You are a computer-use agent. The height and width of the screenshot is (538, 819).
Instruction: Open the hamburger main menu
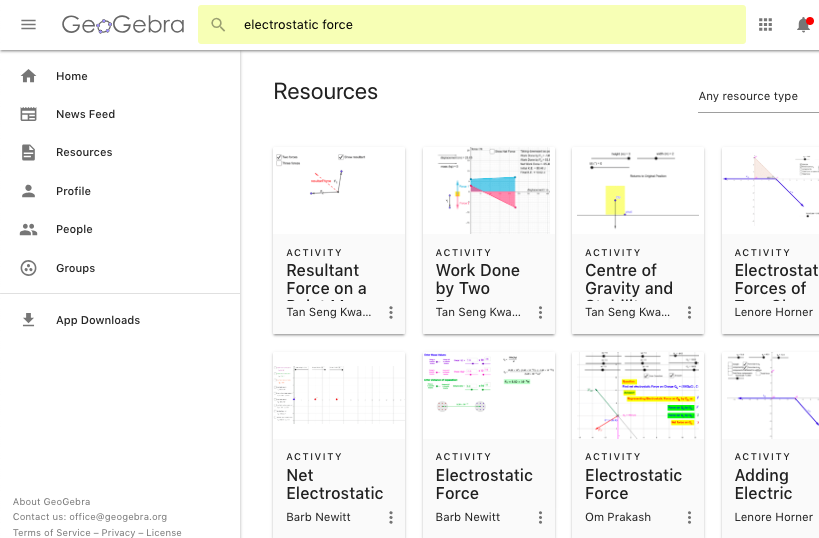28,24
